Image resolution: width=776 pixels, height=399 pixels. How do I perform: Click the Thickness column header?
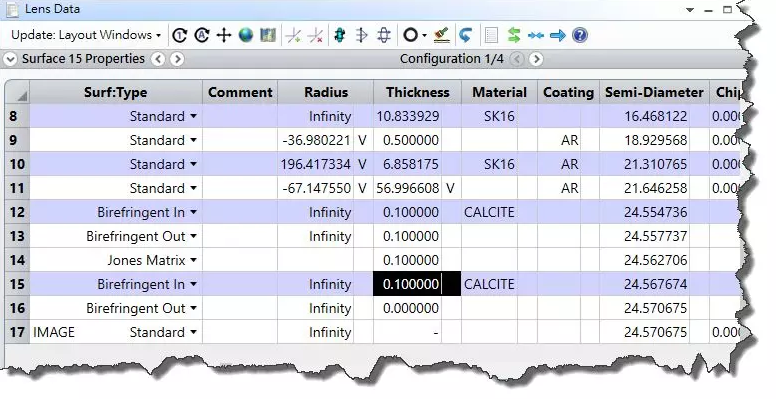418,92
